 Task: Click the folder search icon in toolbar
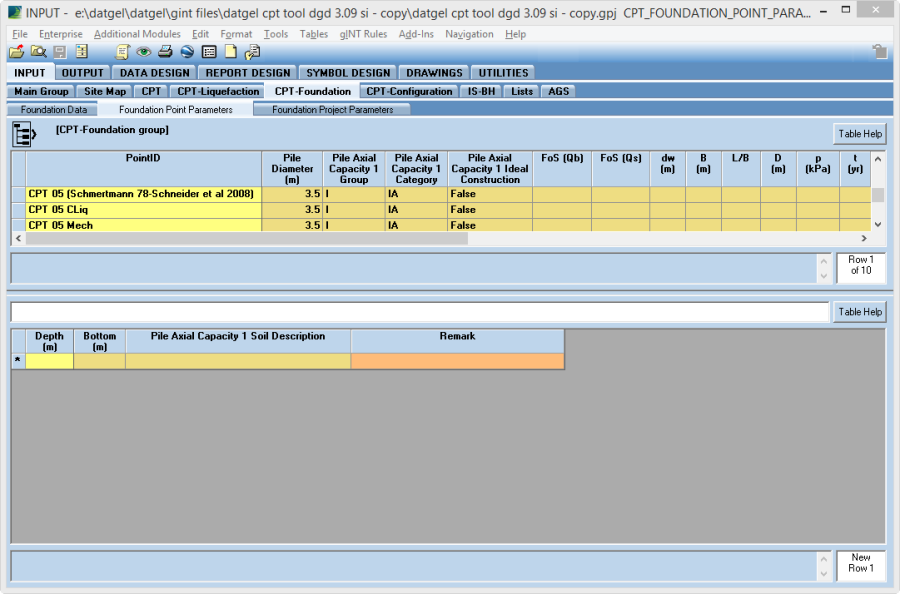39,52
